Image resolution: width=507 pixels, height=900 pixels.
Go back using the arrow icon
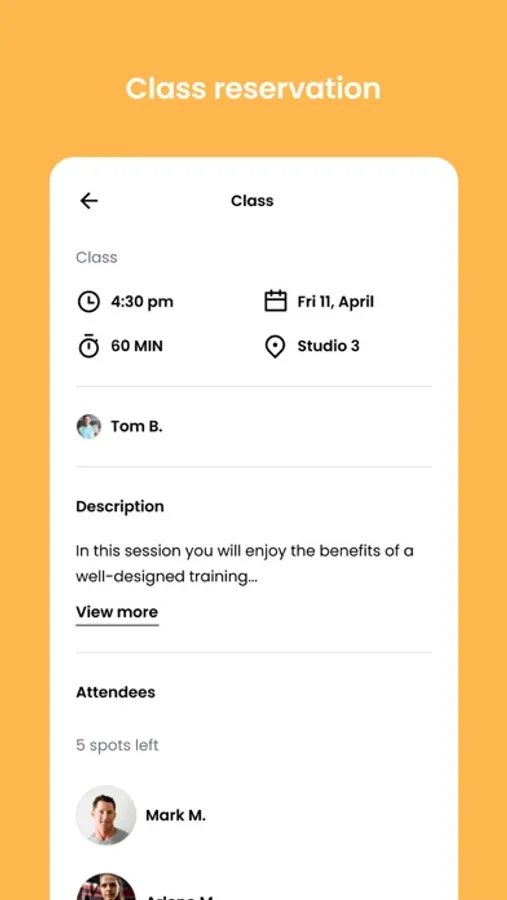[x=89, y=201]
